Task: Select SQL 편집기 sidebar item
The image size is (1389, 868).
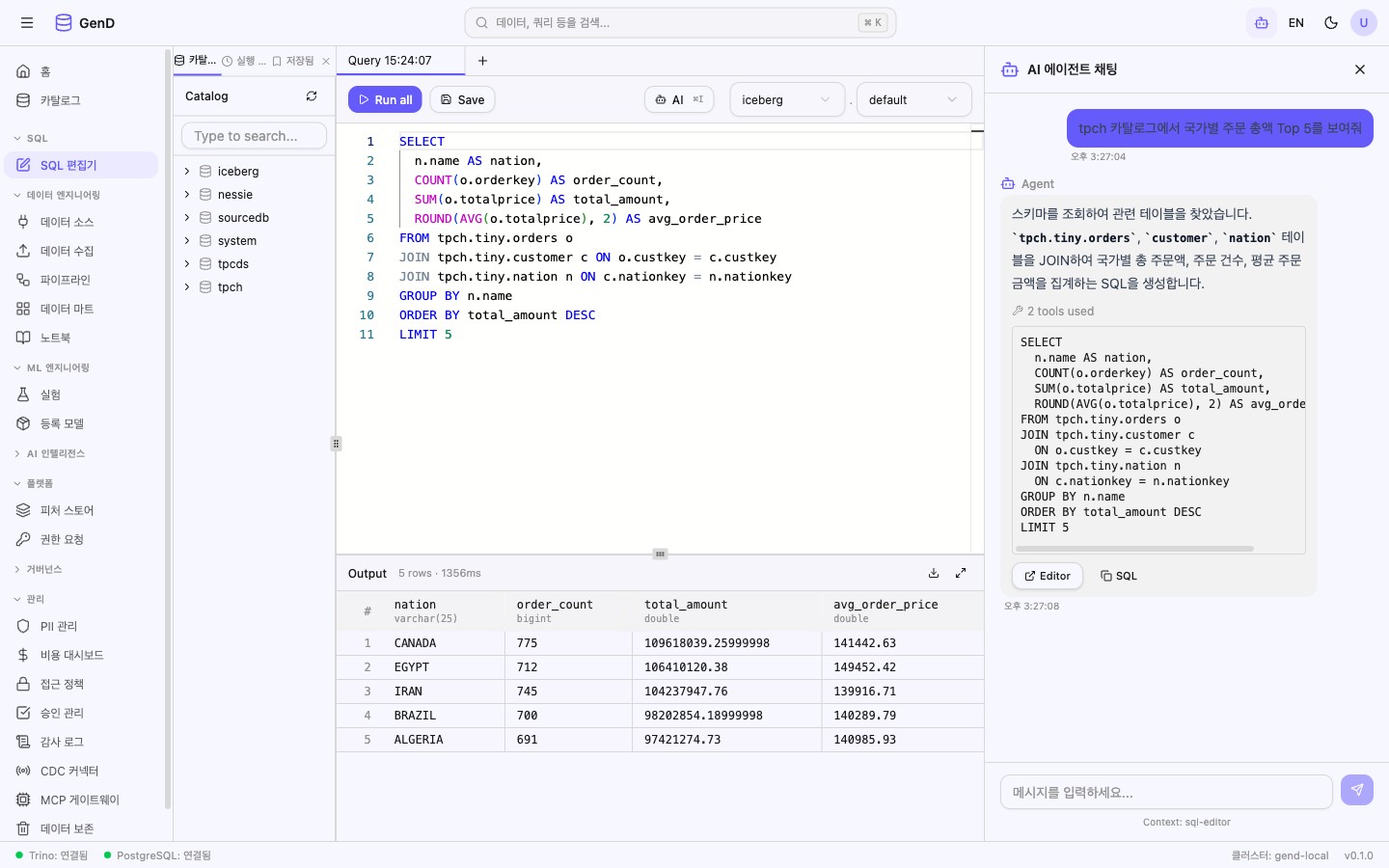Action: pyautogui.click(x=81, y=165)
